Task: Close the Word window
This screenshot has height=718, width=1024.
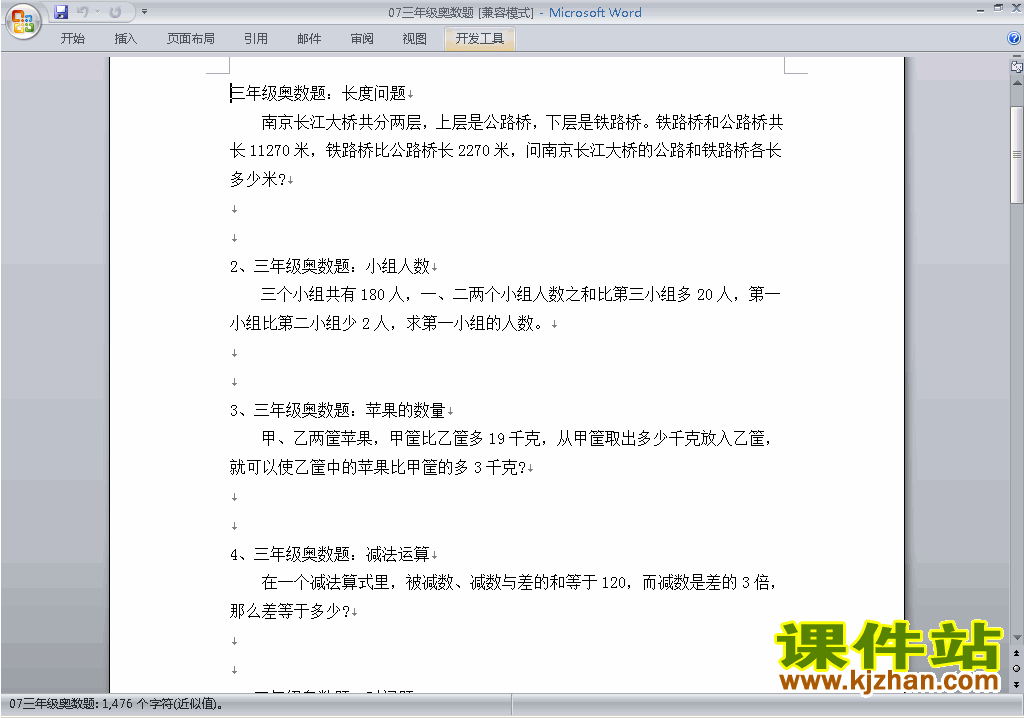Action: coord(1016,8)
